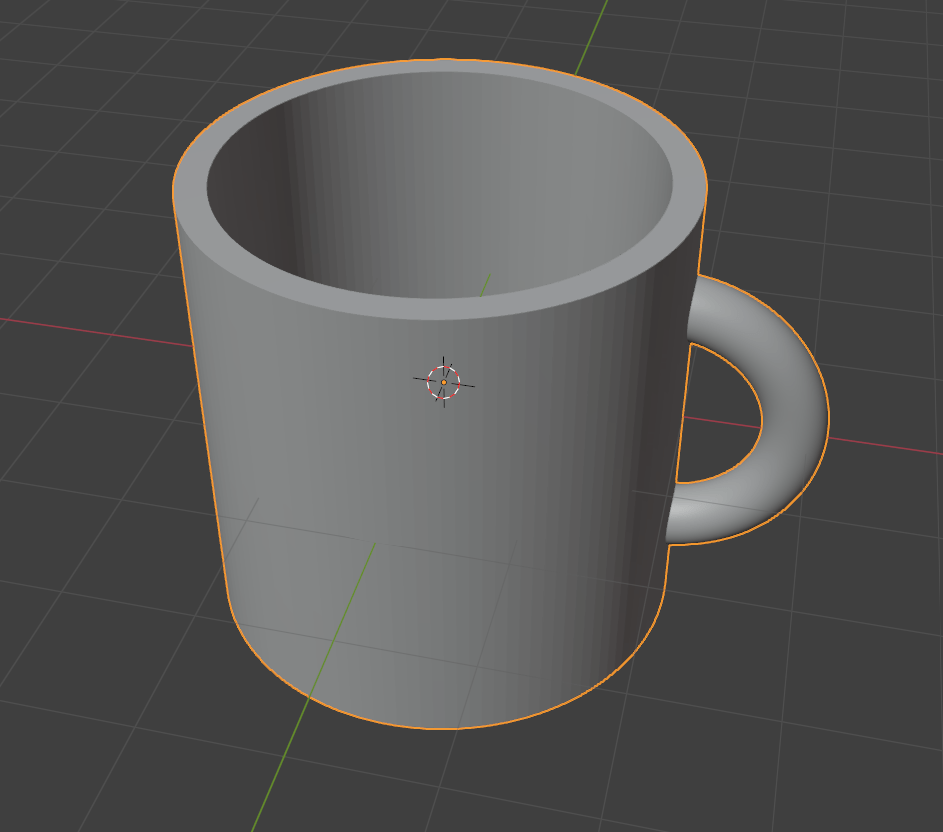Click the hole enclosed by the mug handle
943x832 pixels.
coord(720,420)
